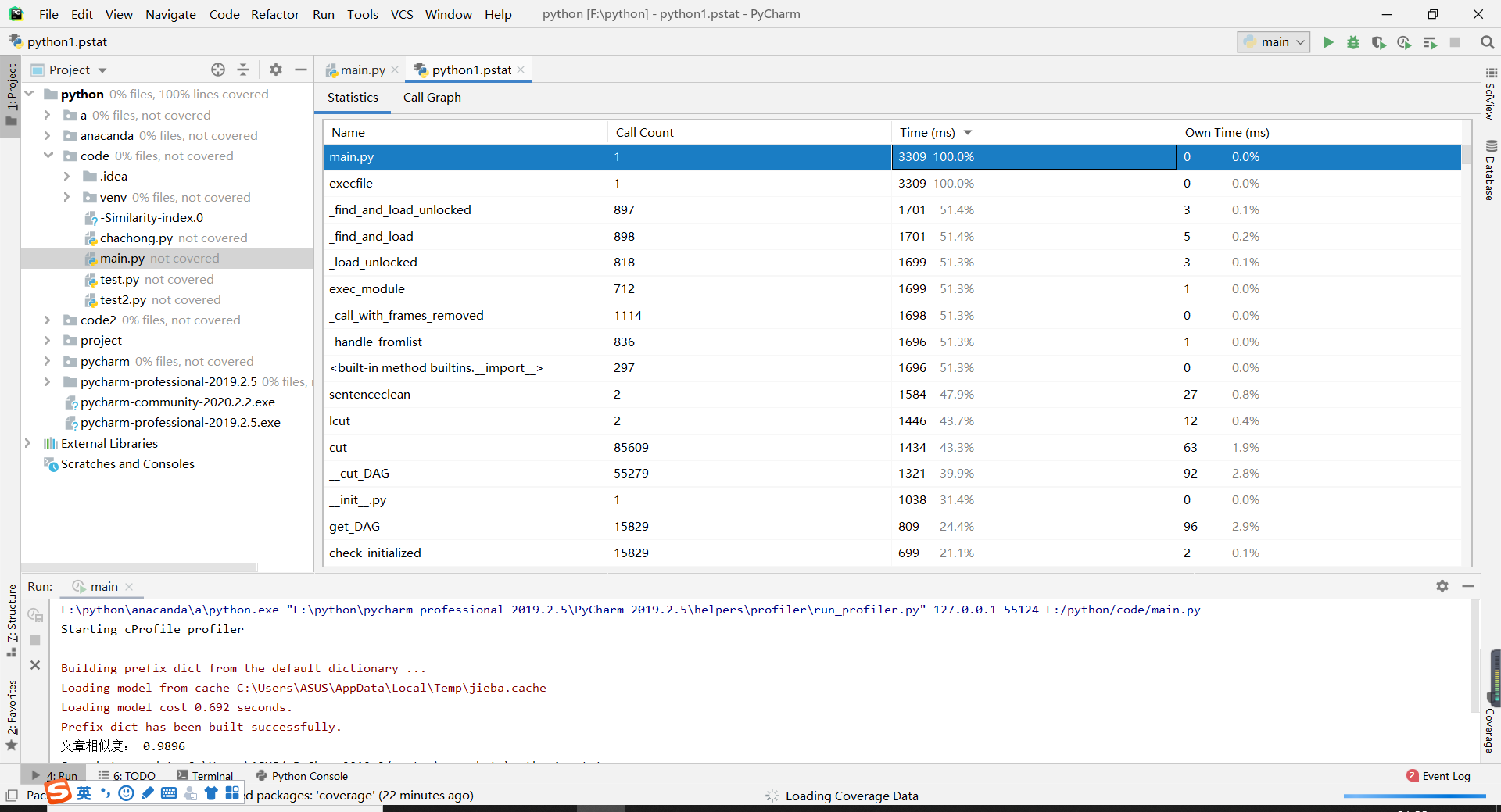Collapse all in the Project panel

pyautogui.click(x=243, y=70)
